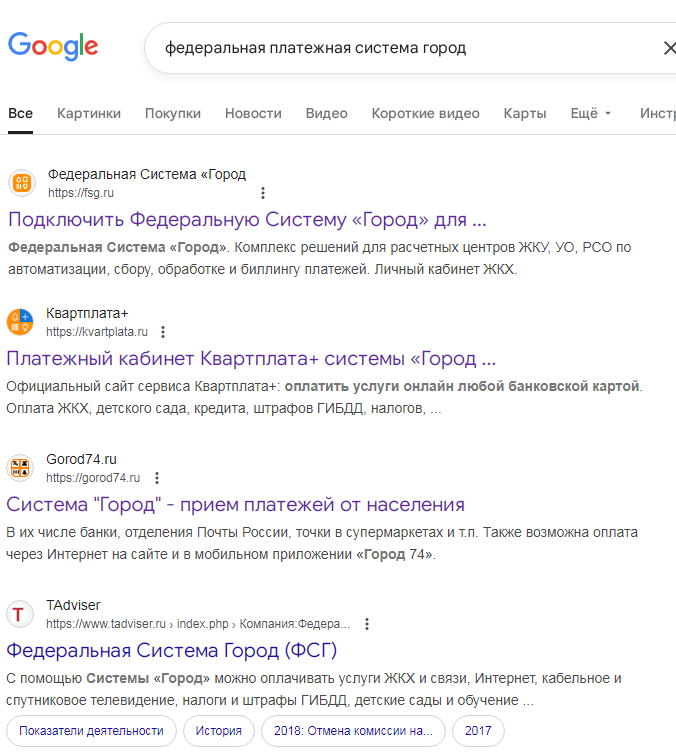This screenshot has height=755, width=676.
Task: Open the Карты tab
Action: coord(525,113)
